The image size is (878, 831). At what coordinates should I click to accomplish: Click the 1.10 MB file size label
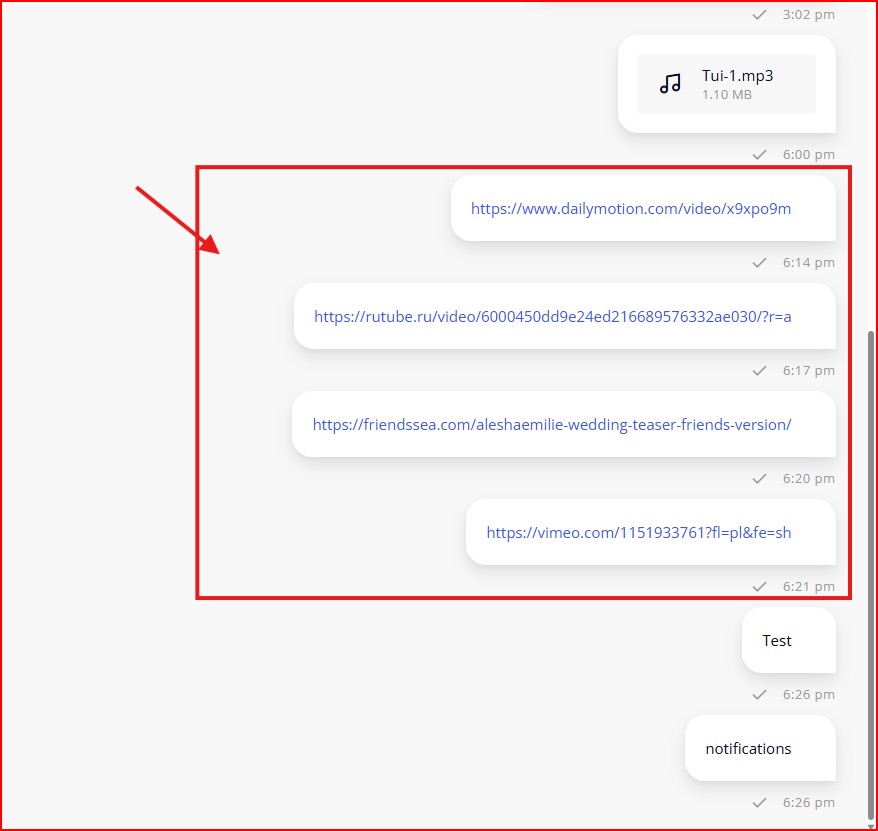726,95
